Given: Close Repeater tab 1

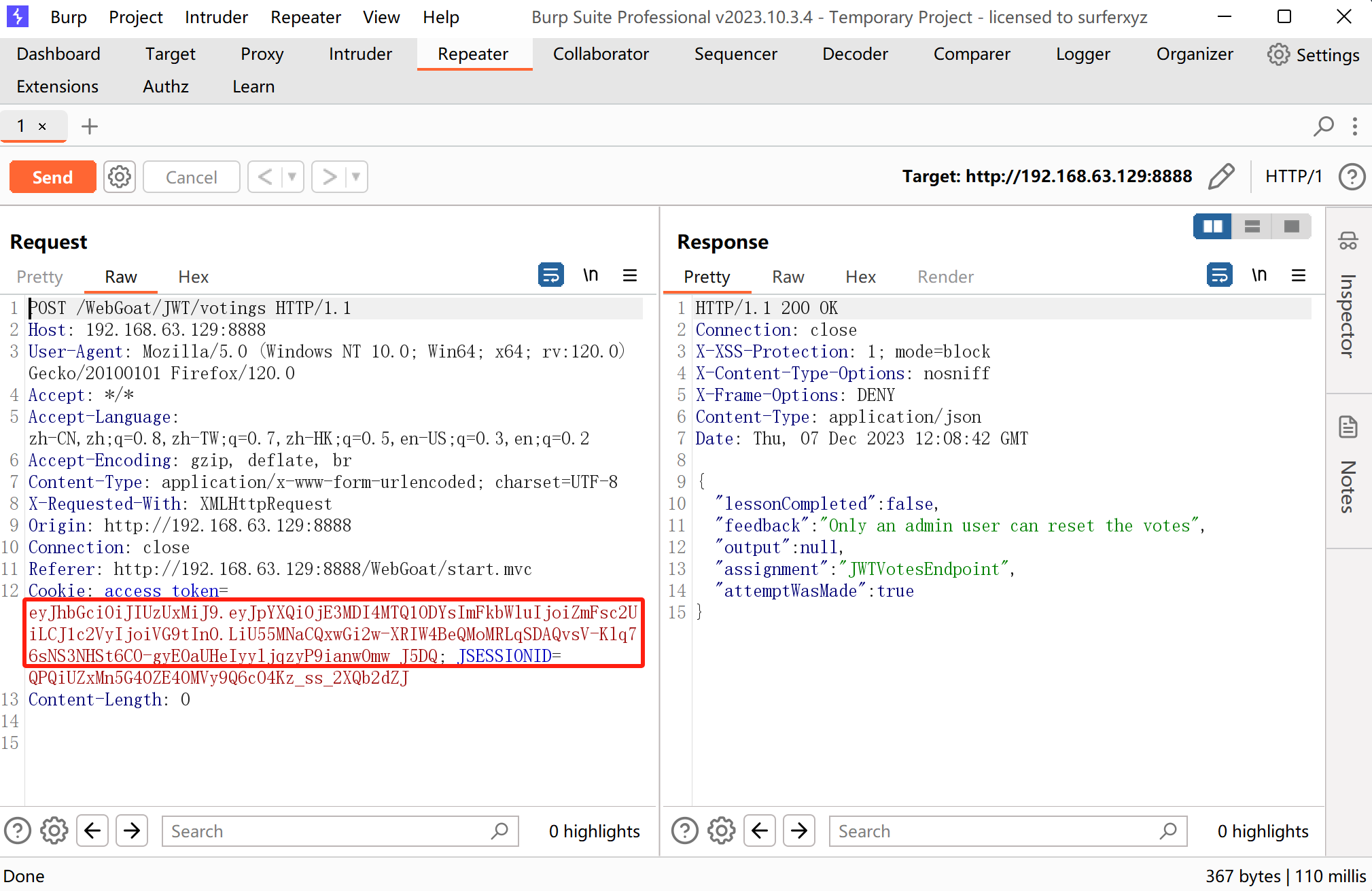Looking at the screenshot, I should tap(42, 126).
